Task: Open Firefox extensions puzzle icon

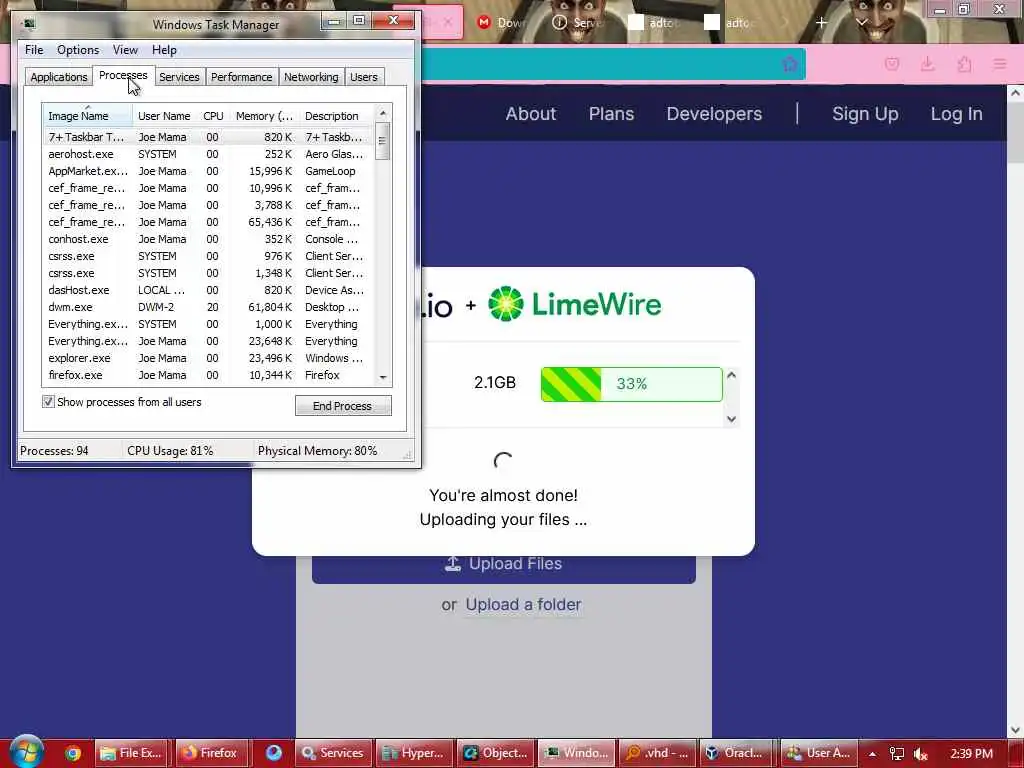Action: pyautogui.click(x=964, y=64)
